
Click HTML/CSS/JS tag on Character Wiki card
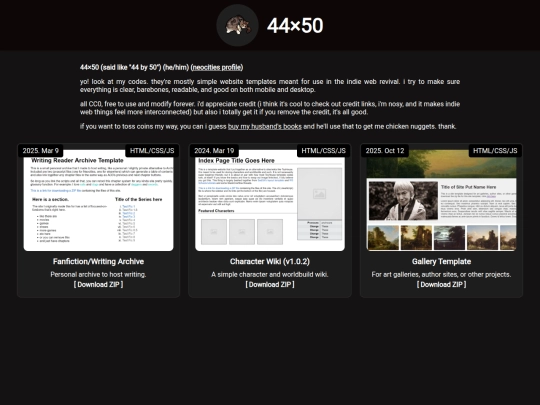[x=323, y=150]
